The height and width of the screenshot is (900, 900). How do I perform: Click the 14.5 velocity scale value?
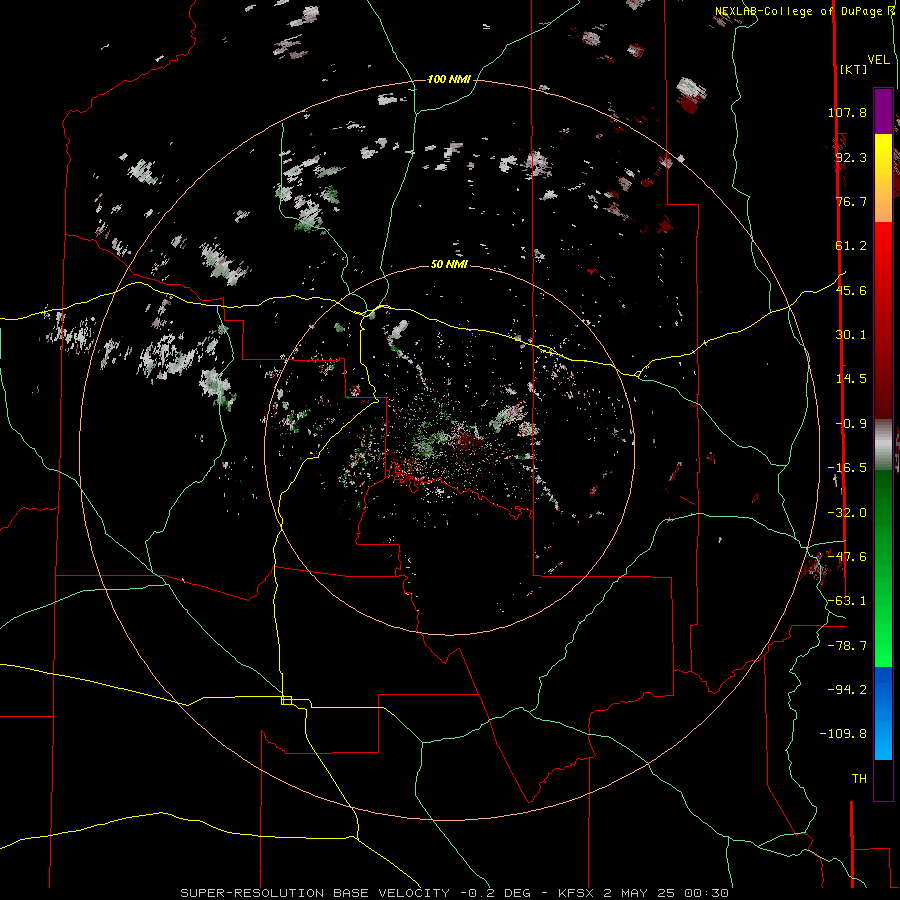coord(851,379)
